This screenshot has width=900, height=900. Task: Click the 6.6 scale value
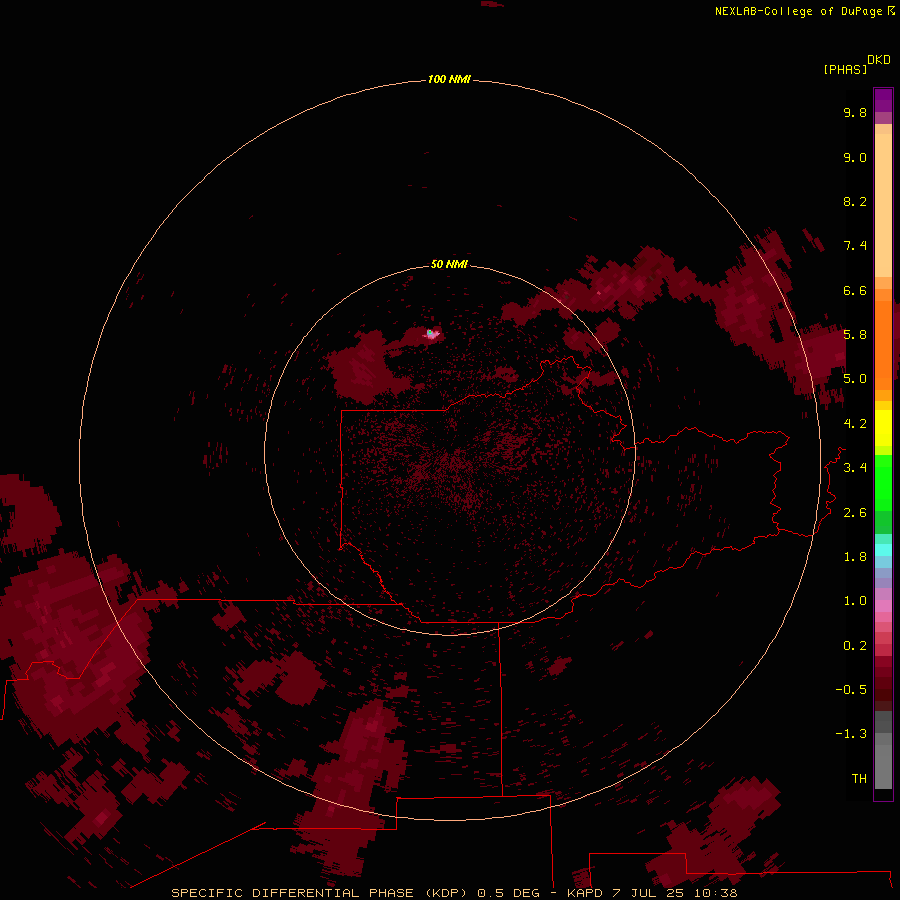coord(855,290)
